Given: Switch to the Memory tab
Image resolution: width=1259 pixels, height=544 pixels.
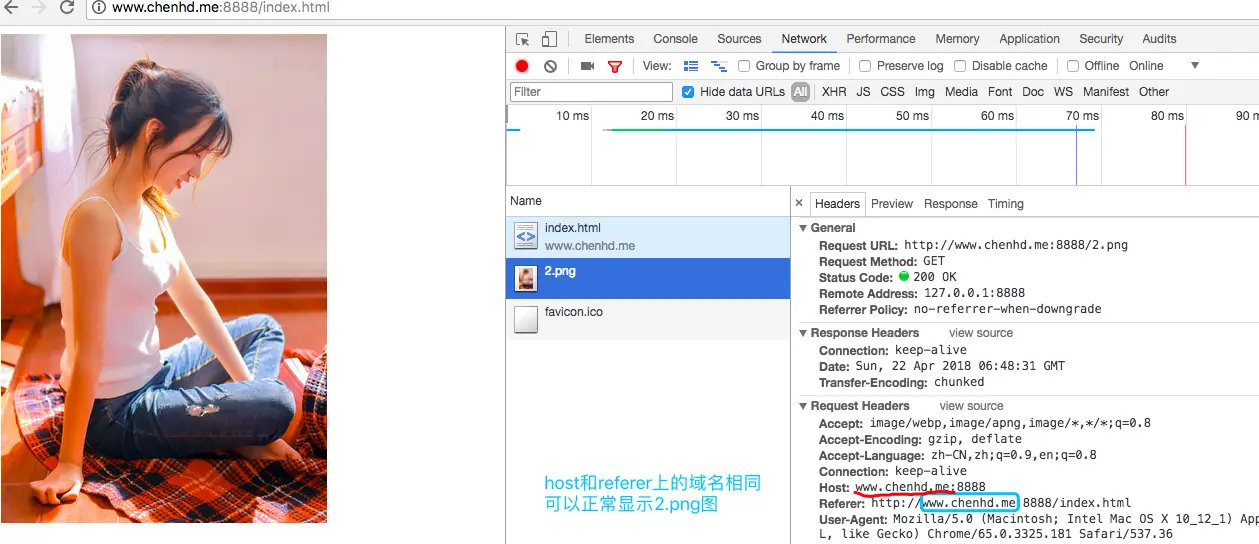Looking at the screenshot, I should [957, 39].
